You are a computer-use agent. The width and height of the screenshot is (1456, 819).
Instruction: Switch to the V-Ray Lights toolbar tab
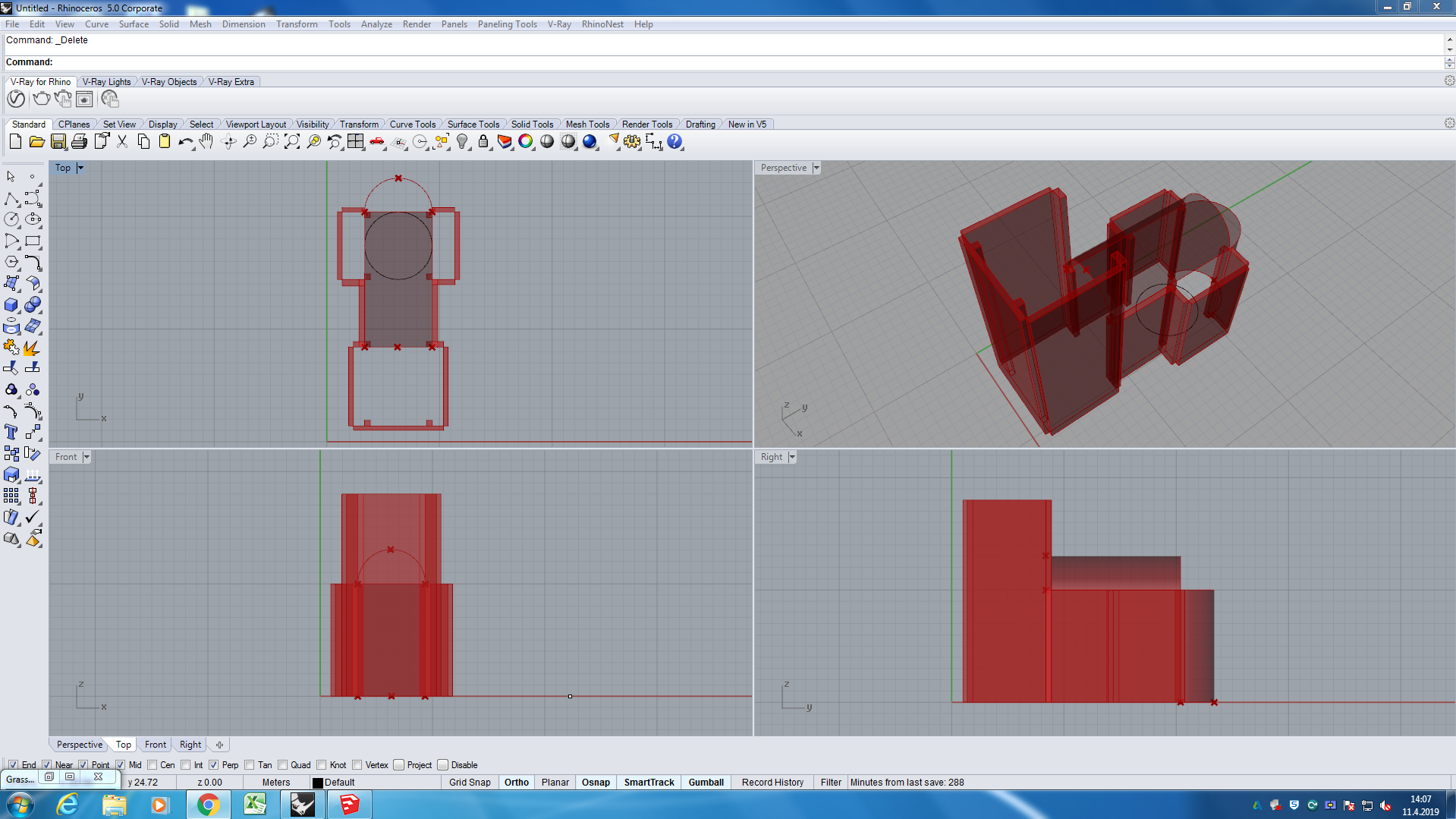106,82
